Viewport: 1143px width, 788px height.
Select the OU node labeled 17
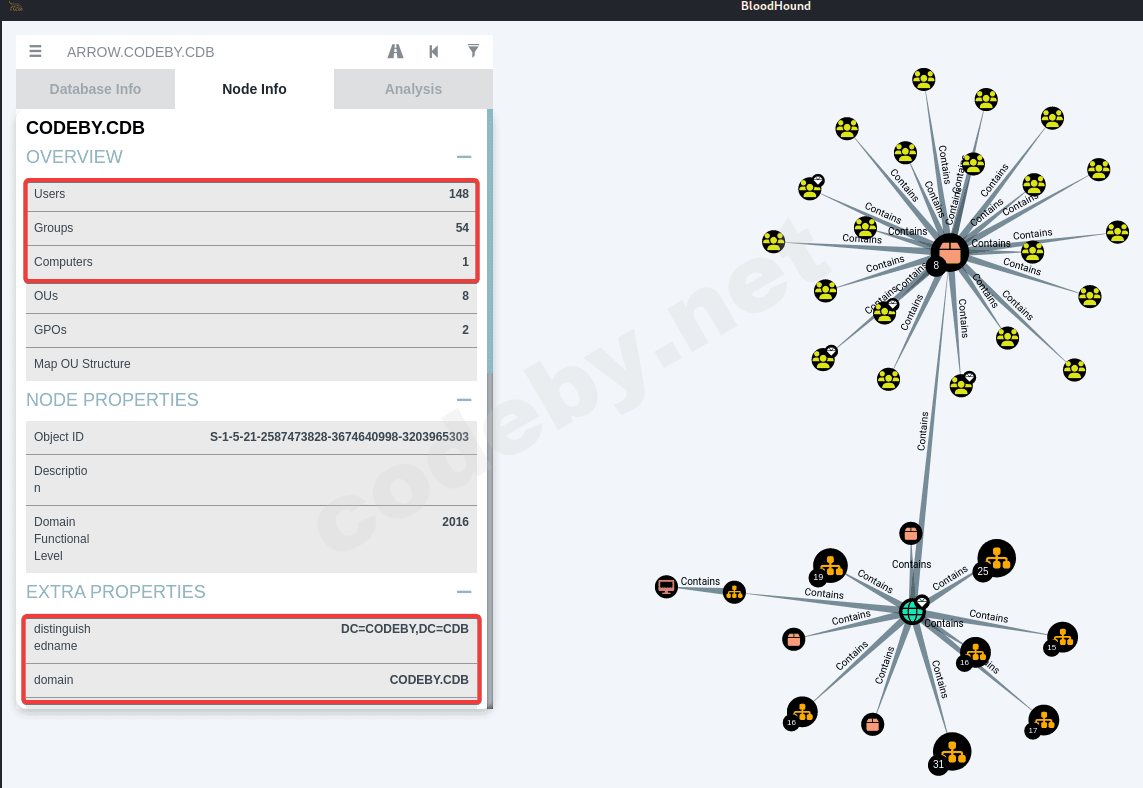(1043, 720)
